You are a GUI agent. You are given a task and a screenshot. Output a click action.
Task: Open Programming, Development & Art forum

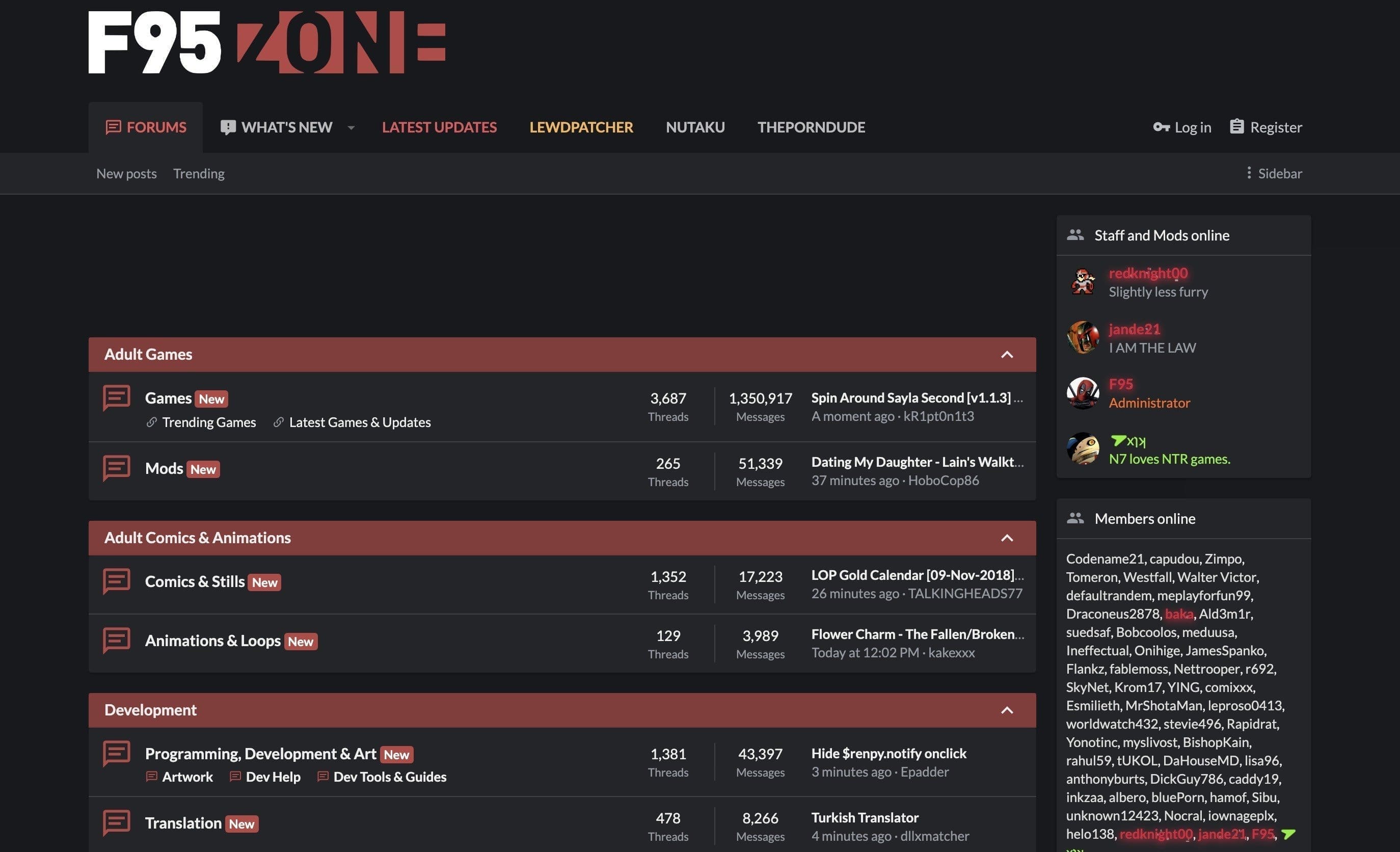260,754
